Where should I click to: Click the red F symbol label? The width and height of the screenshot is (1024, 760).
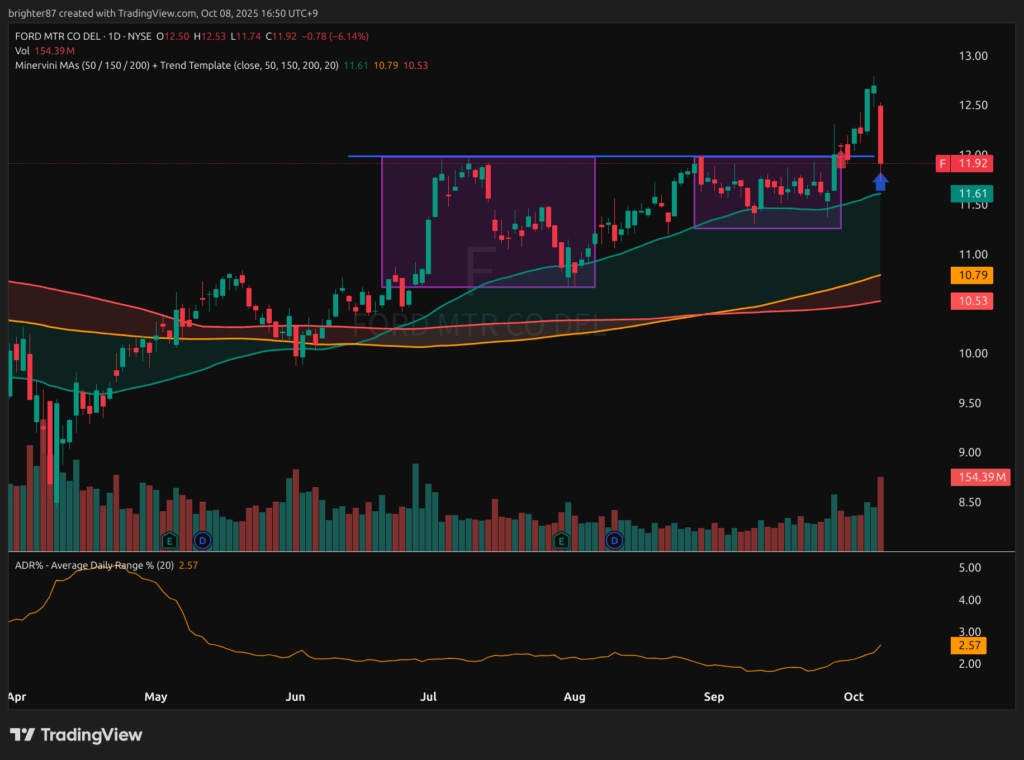tap(942, 163)
